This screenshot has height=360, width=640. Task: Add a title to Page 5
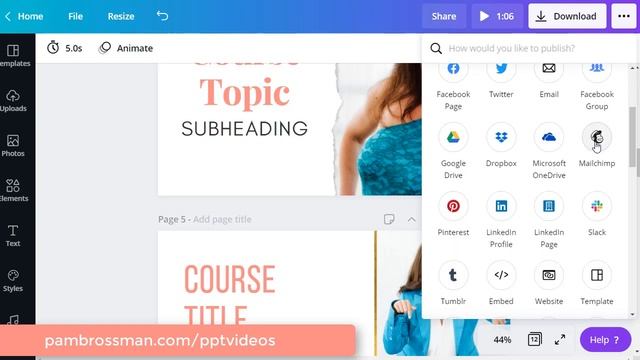pos(222,219)
